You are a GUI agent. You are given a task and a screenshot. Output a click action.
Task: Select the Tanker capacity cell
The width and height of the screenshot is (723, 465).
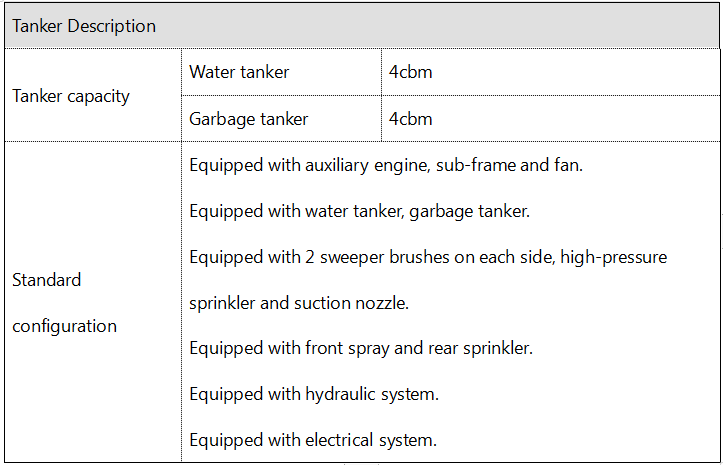point(93,95)
